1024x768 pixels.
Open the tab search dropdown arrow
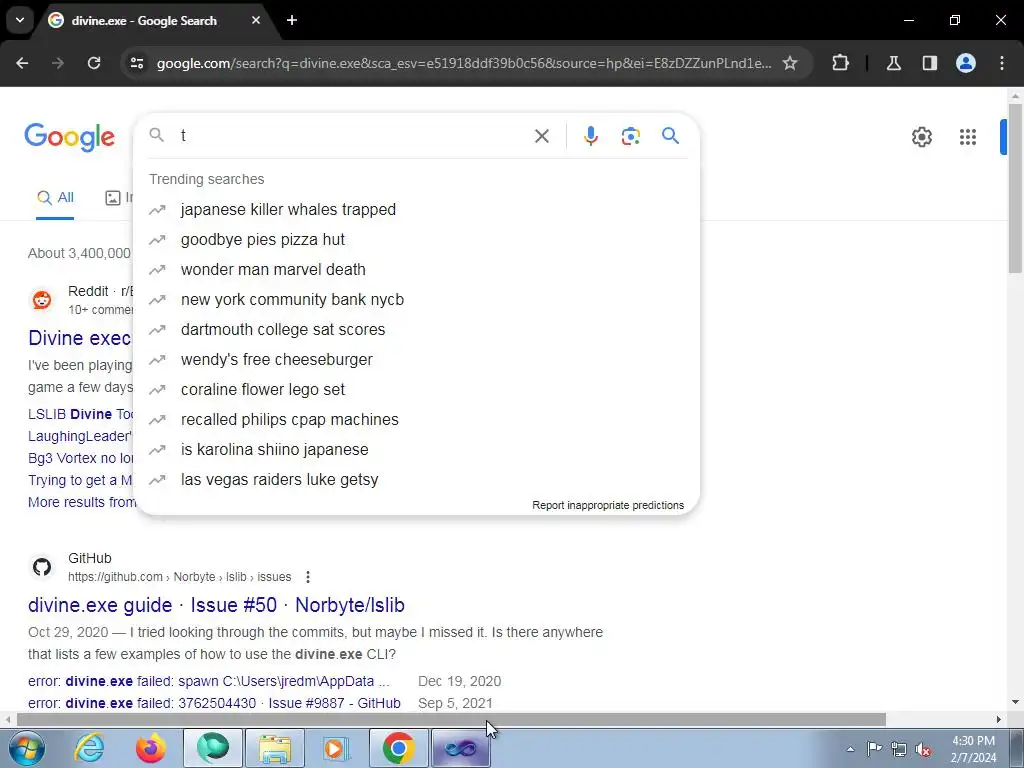[x=20, y=20]
